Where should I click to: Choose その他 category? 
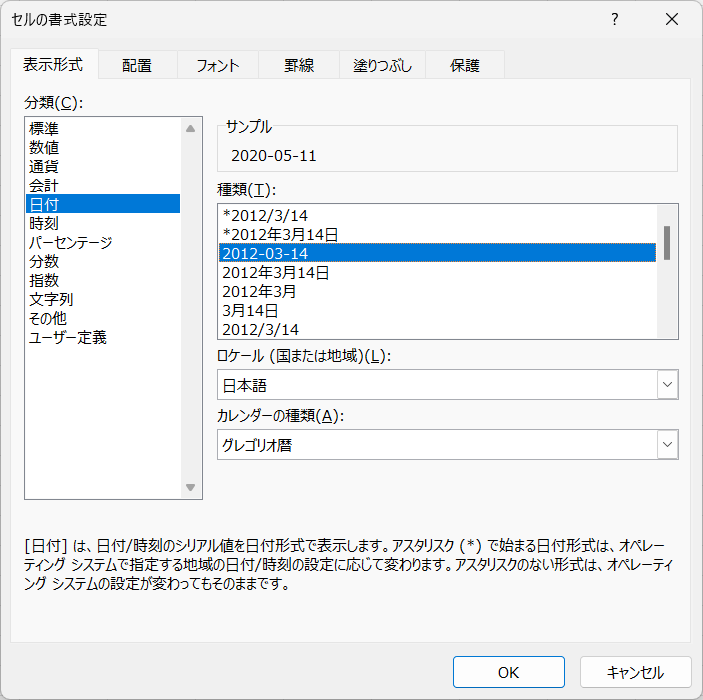(x=103, y=318)
